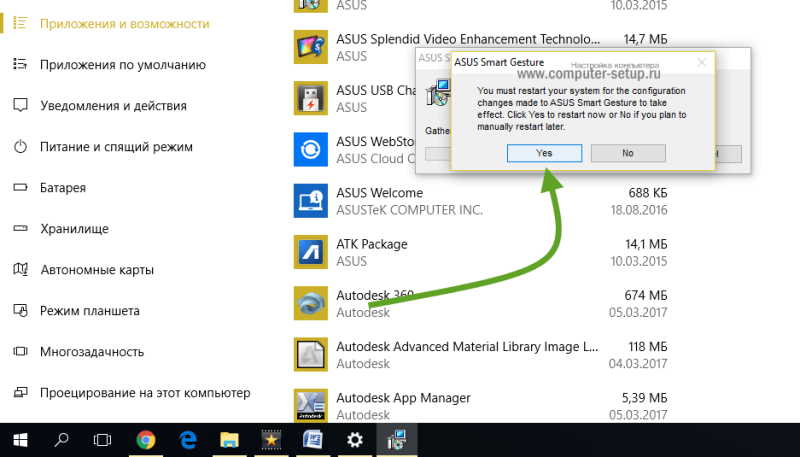This screenshot has width=800, height=457.
Task: Select the ATK Package app icon
Action: tap(310, 252)
